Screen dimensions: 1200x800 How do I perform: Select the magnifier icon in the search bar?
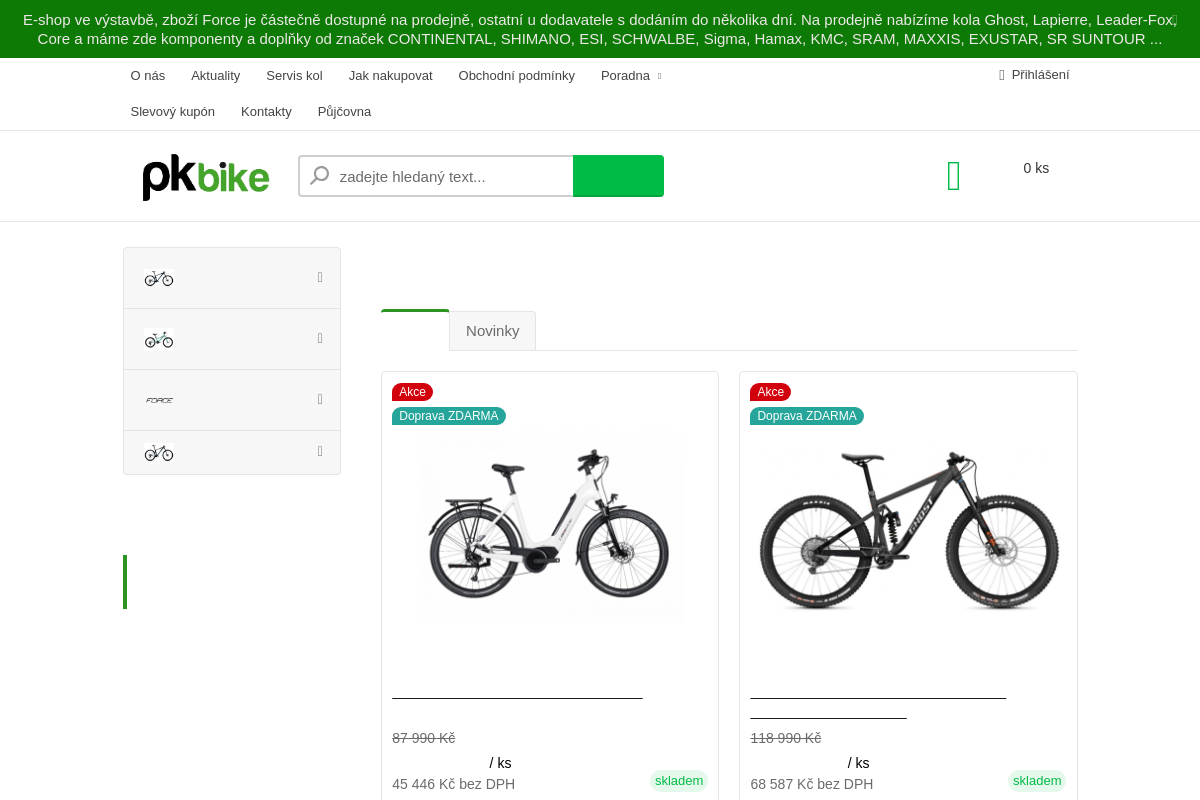click(318, 175)
